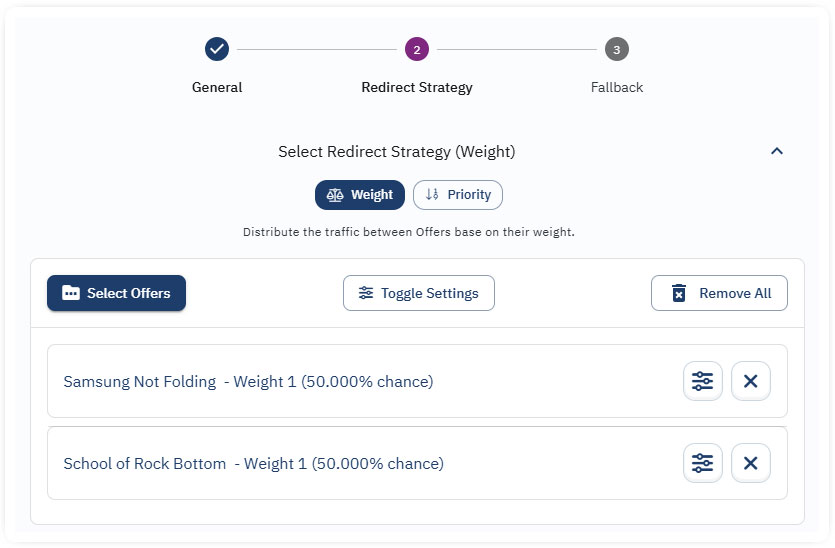Open the General step label

point(217,87)
